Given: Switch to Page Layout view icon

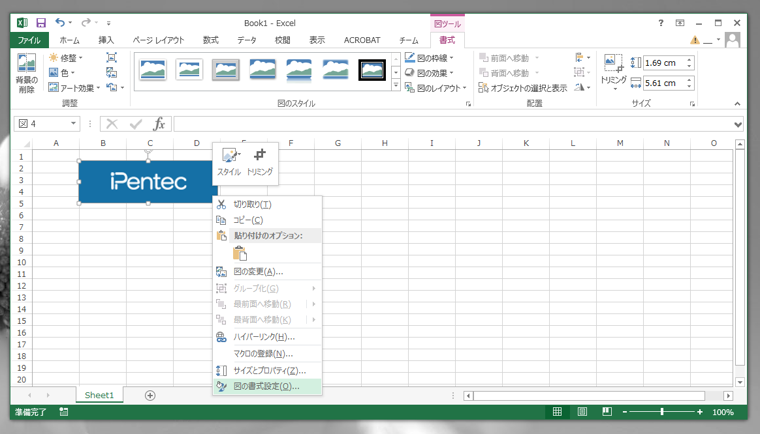Looking at the screenshot, I should (582, 412).
